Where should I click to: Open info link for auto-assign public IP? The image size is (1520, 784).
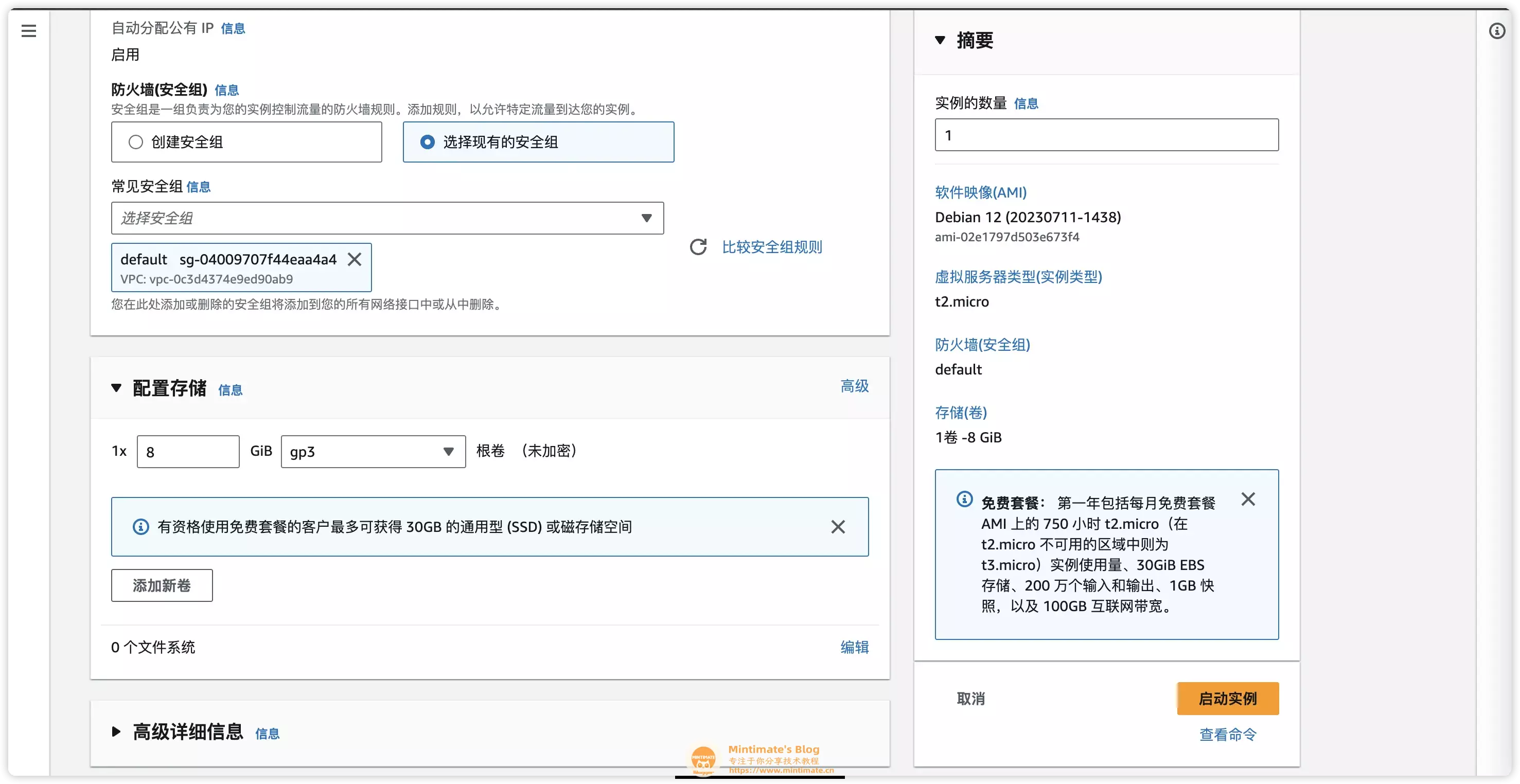(233, 28)
